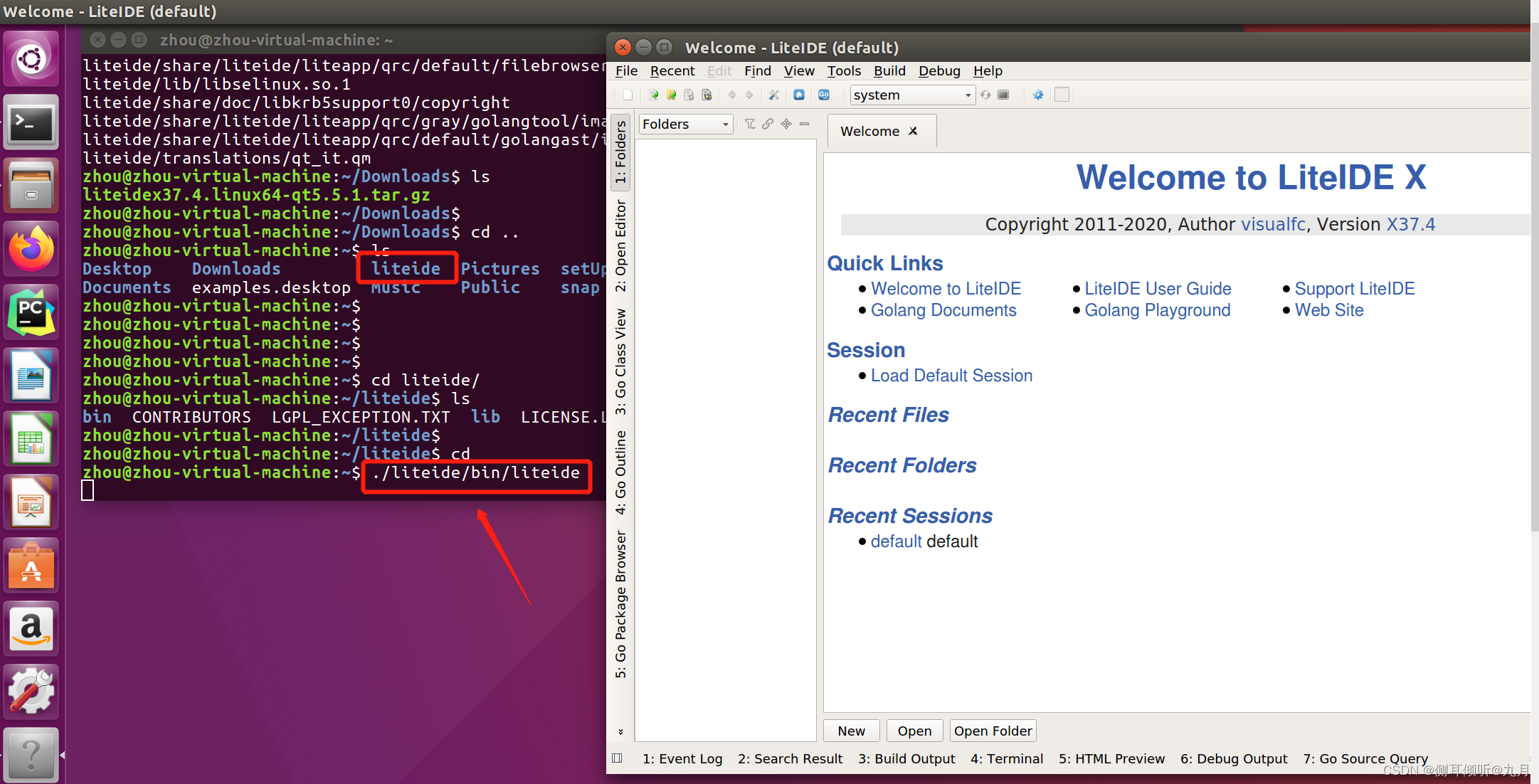The height and width of the screenshot is (784, 1539).
Task: Click the folder filter funnel icon
Action: click(x=750, y=124)
